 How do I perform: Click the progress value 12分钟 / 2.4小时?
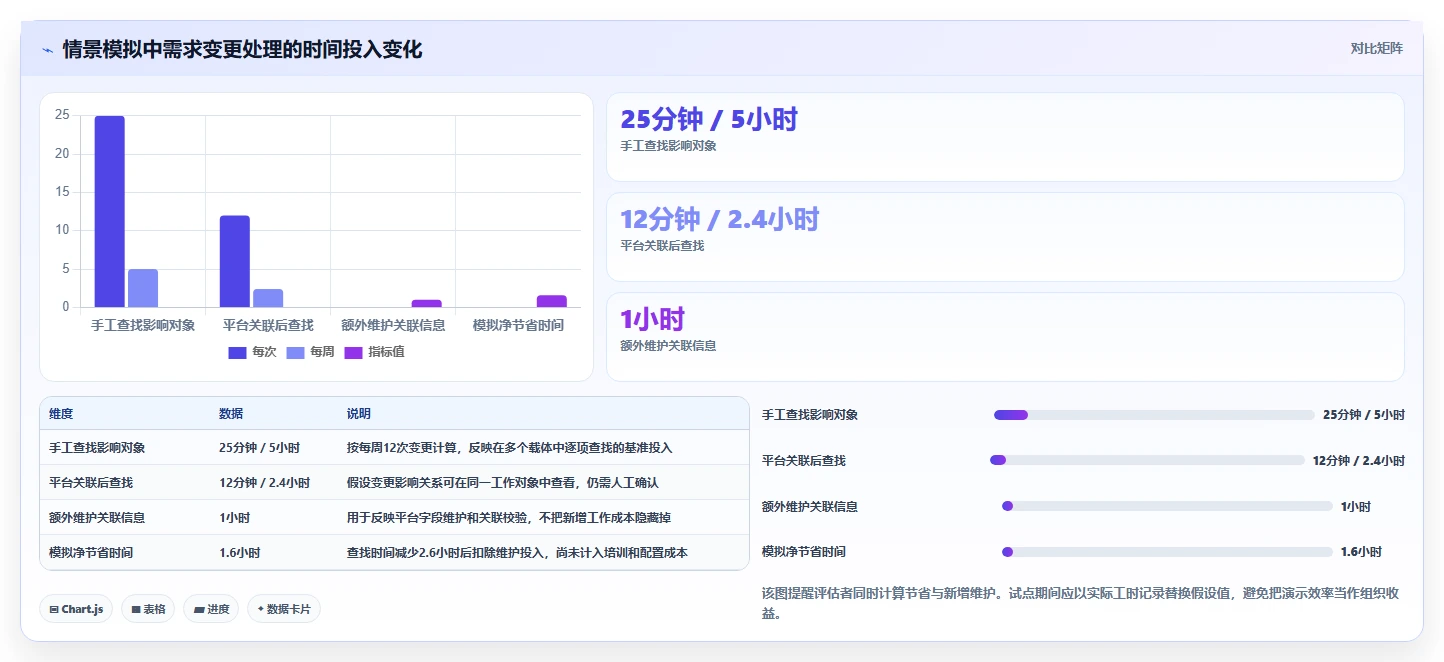click(1359, 461)
